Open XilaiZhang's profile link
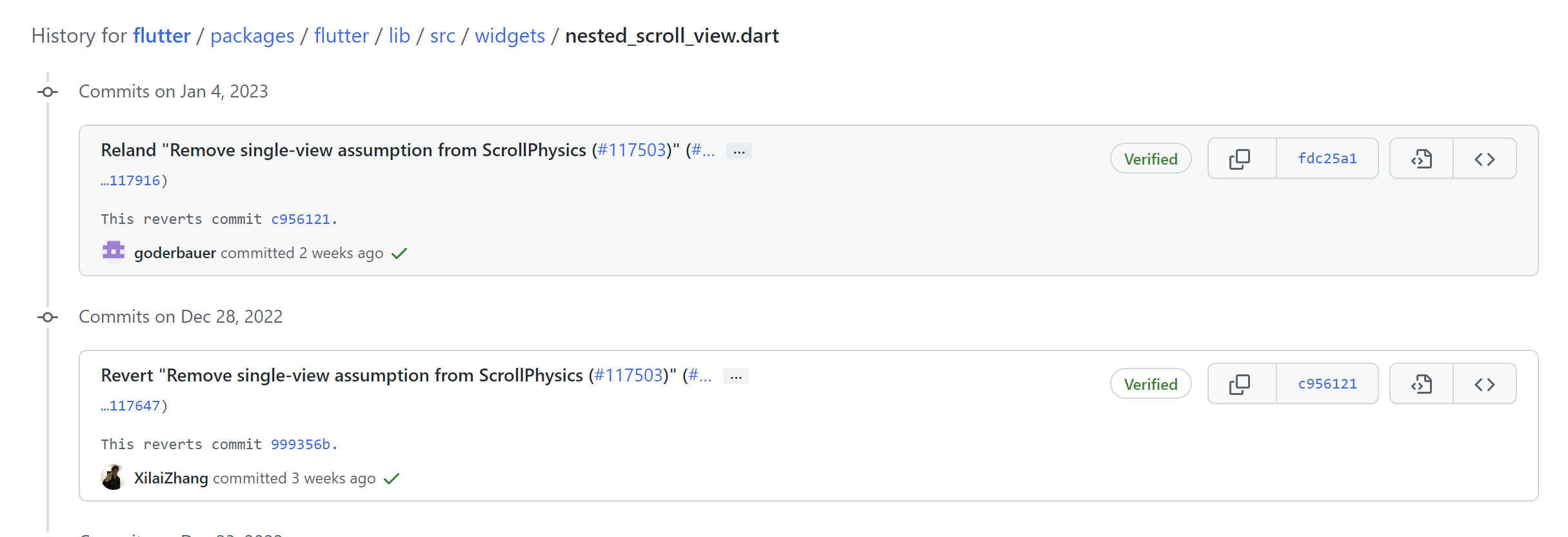Image resolution: width=1568 pixels, height=537 pixels. pyautogui.click(x=171, y=478)
